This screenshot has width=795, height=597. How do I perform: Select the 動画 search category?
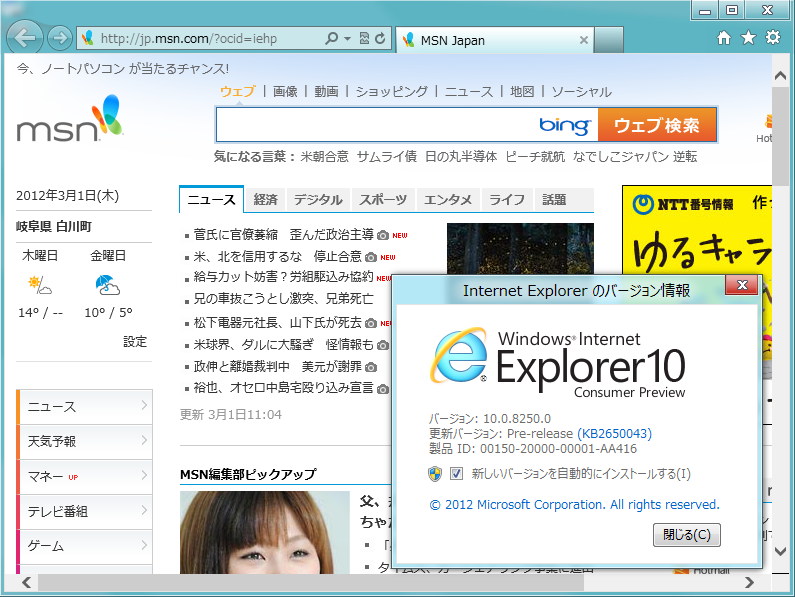pos(326,91)
